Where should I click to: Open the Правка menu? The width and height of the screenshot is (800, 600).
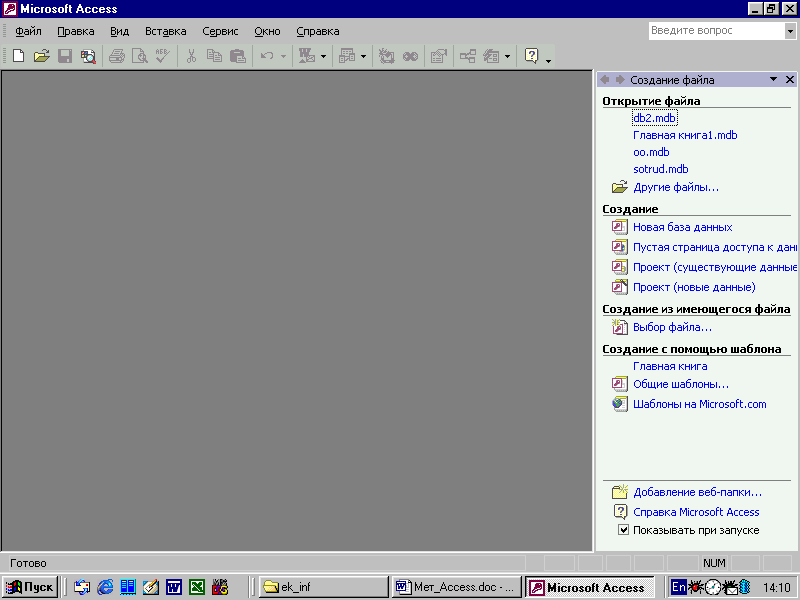(x=76, y=31)
